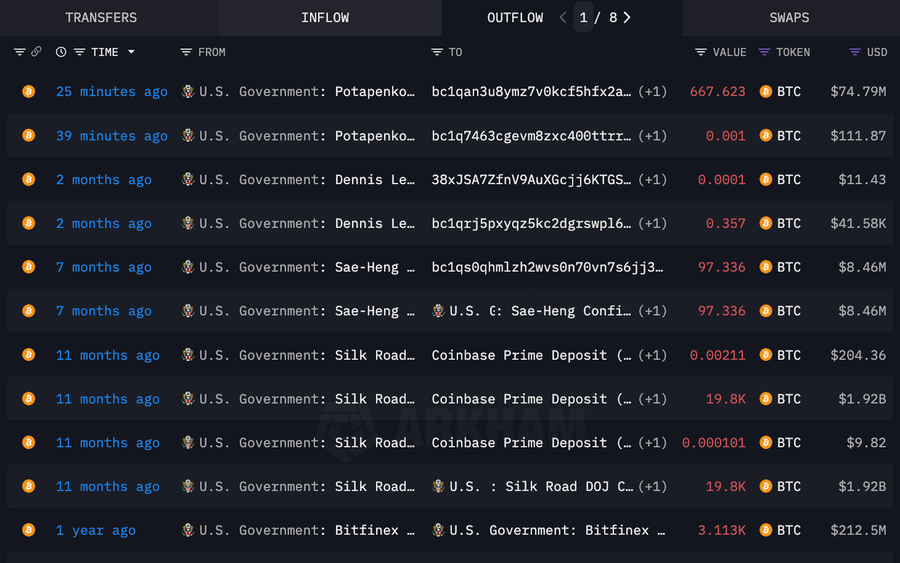Screen dimensions: 900x563
Task: Expand (+1) recipients on the 0.000101 row
Action: click(x=653, y=443)
